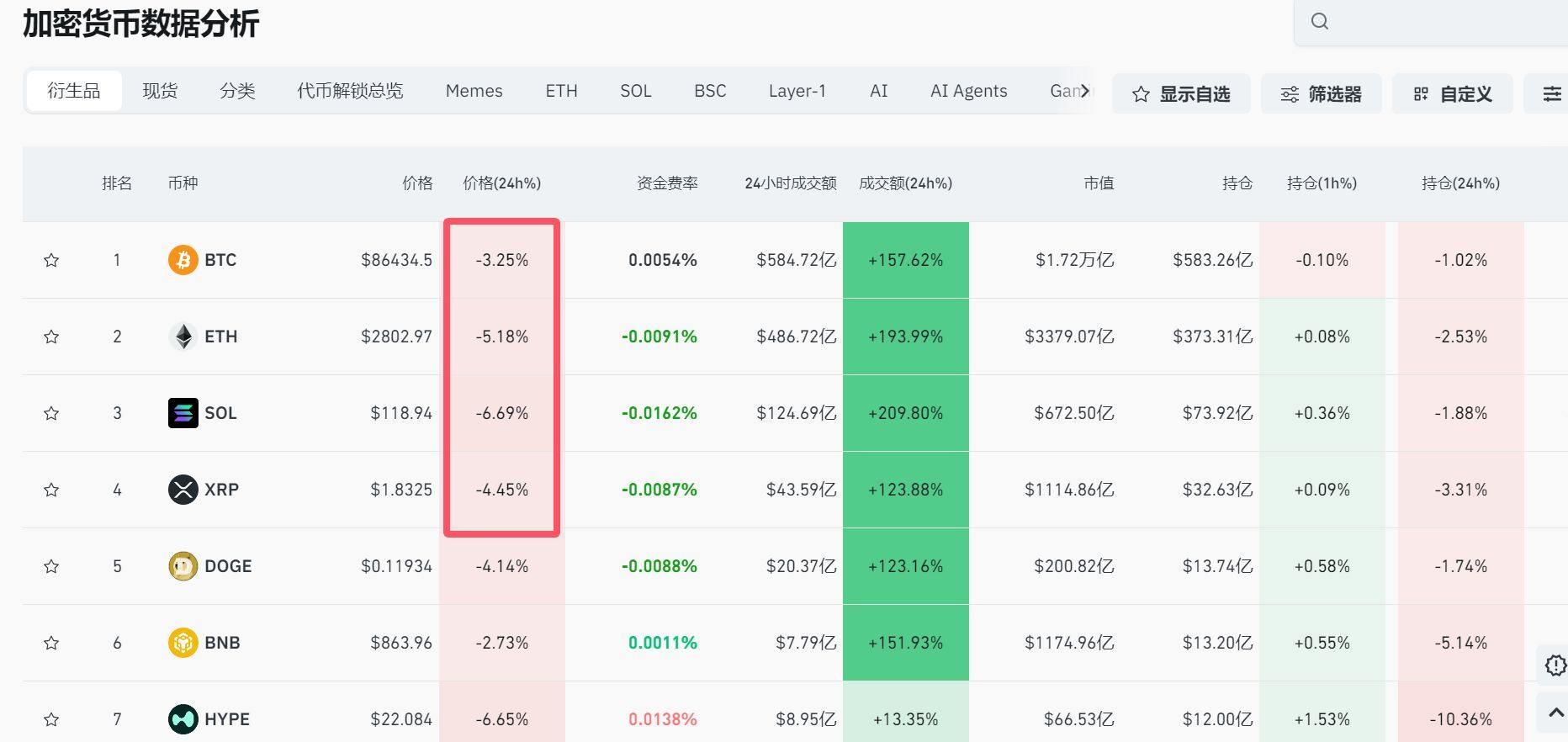Click the Solana SOL coin icon
The width and height of the screenshot is (1568, 742).
click(x=183, y=413)
